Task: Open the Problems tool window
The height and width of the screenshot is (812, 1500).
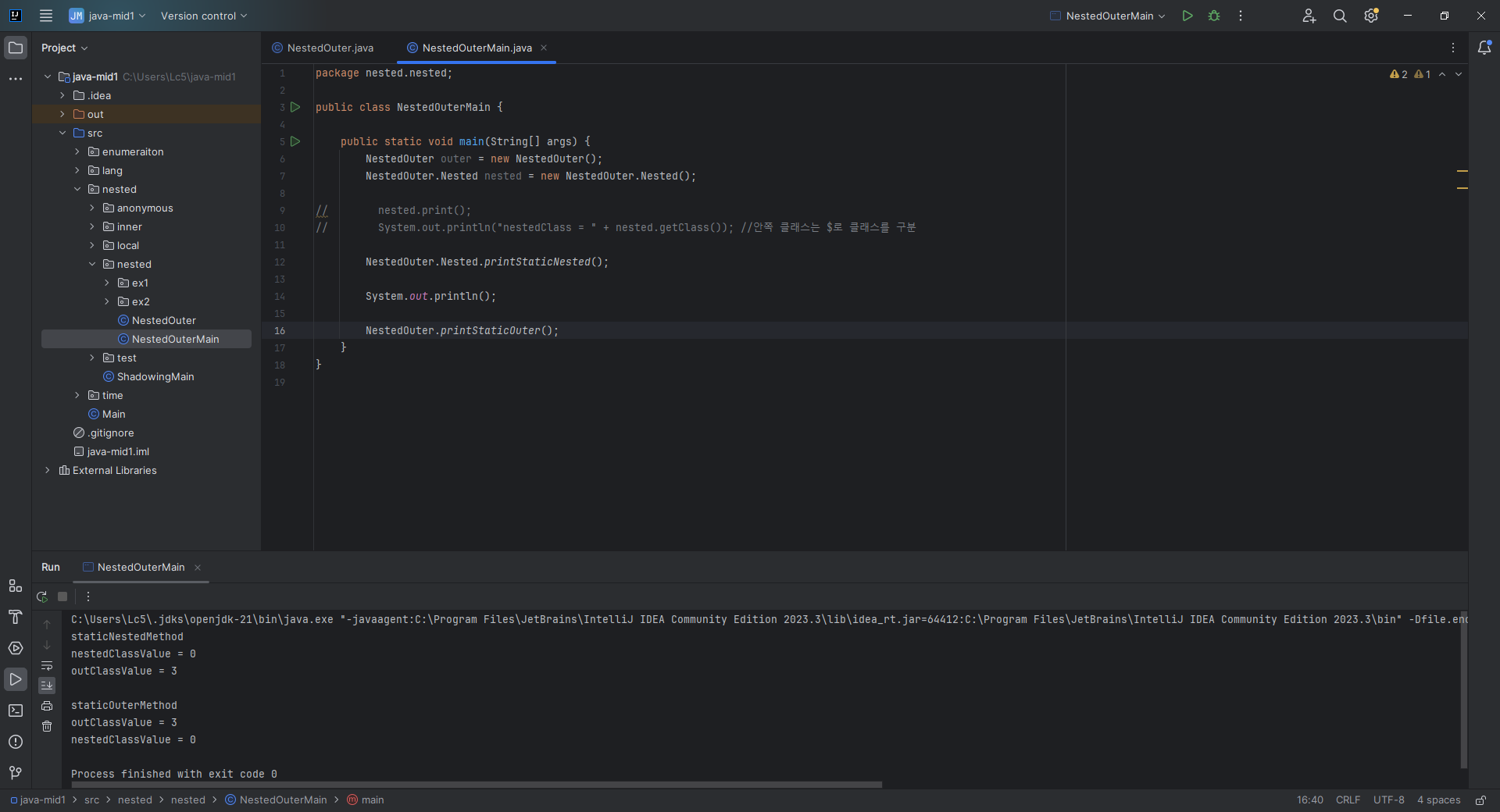Action: pos(16,742)
